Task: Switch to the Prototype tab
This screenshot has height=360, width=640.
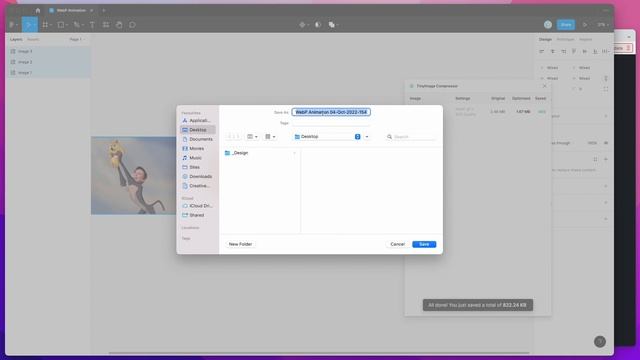Action: click(x=565, y=40)
